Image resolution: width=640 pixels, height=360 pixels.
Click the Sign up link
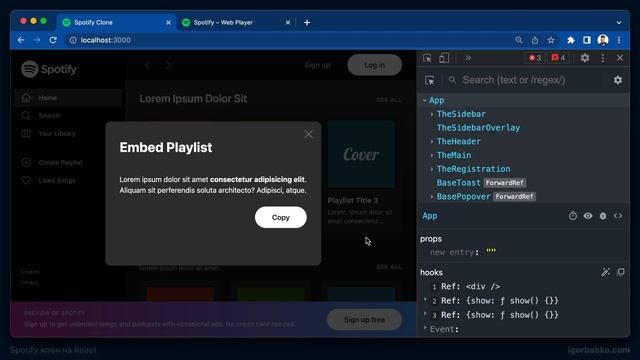(317, 65)
